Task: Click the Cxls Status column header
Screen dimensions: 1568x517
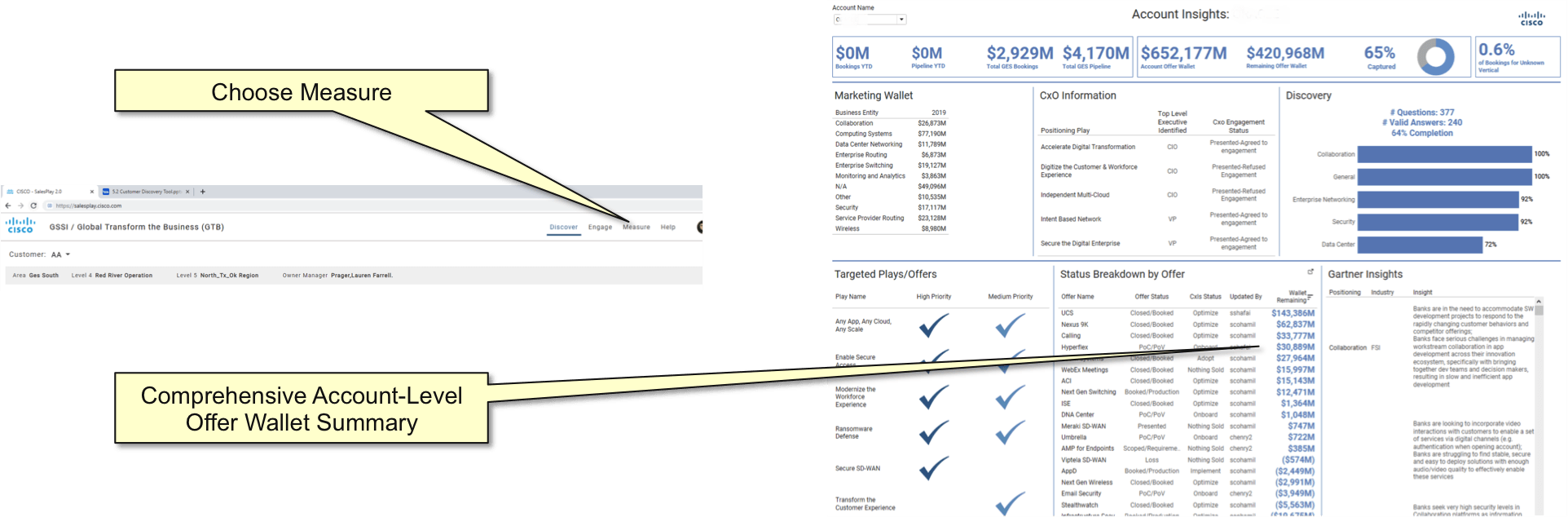Action: pos(1205,297)
